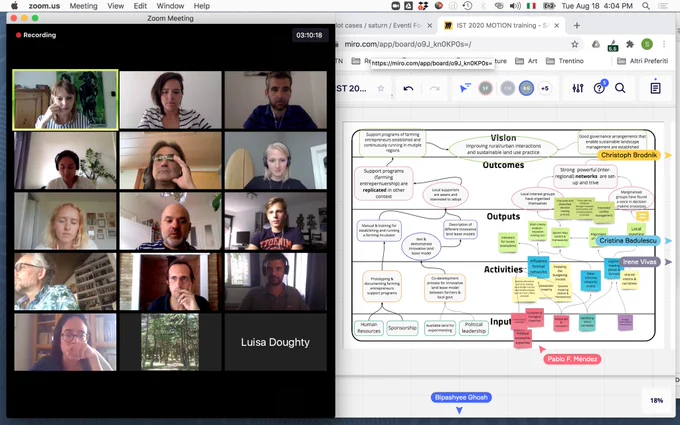Click Christoph Brodnik cursor label

coord(629,155)
